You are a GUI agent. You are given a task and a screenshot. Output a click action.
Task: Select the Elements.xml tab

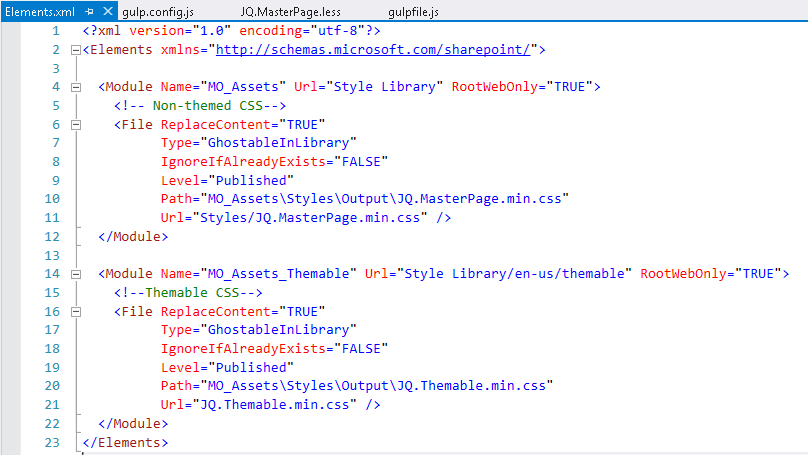40,12
